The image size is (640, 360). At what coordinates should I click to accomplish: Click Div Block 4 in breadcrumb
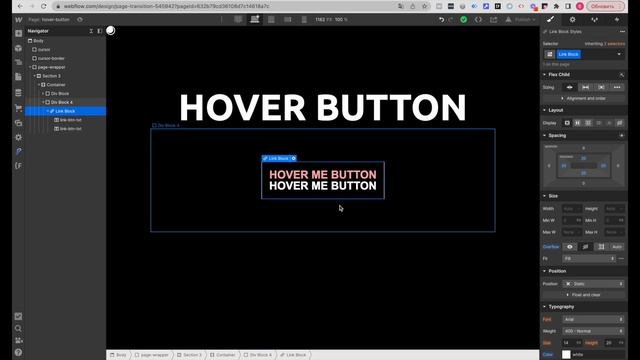[258, 355]
